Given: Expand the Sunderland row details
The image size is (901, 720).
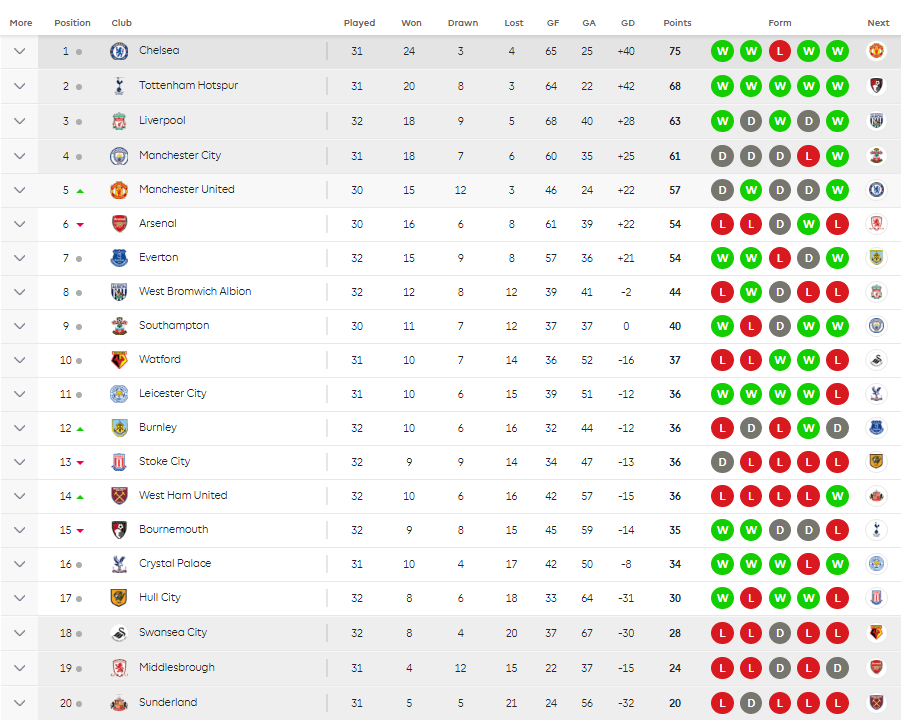Looking at the screenshot, I should [20, 703].
